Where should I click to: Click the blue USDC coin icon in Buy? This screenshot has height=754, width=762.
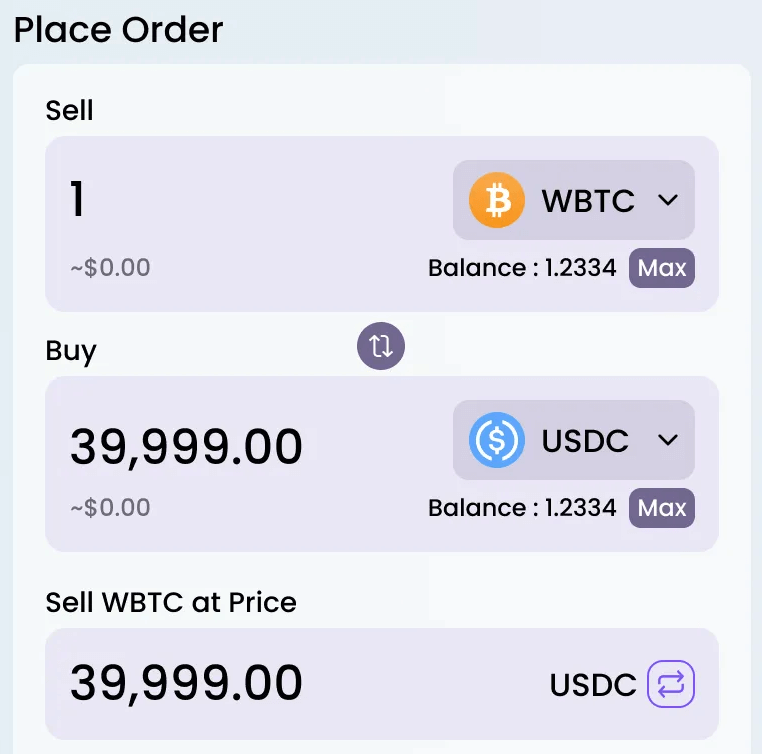tap(497, 440)
